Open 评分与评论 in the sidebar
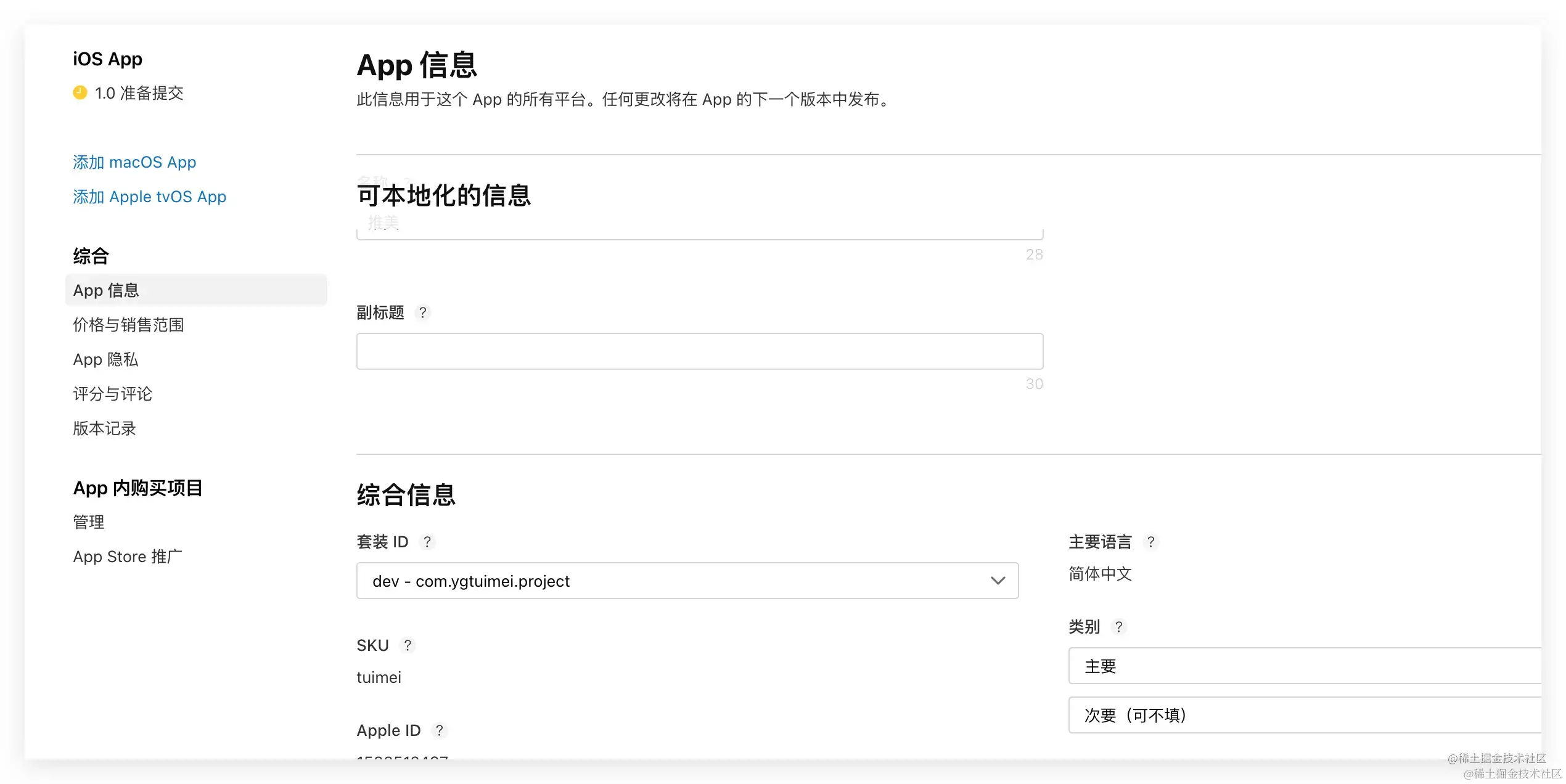1566x784 pixels. pos(112,394)
